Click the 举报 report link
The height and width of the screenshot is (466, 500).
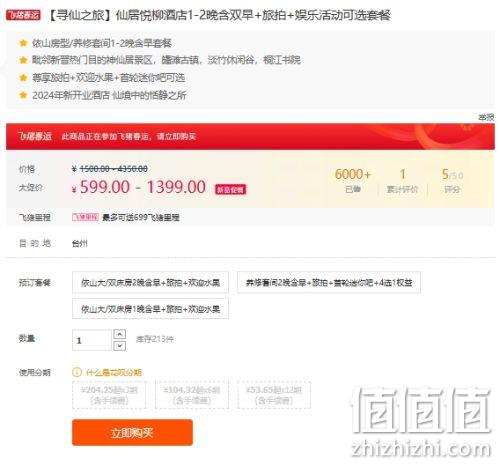pyautogui.click(x=486, y=117)
